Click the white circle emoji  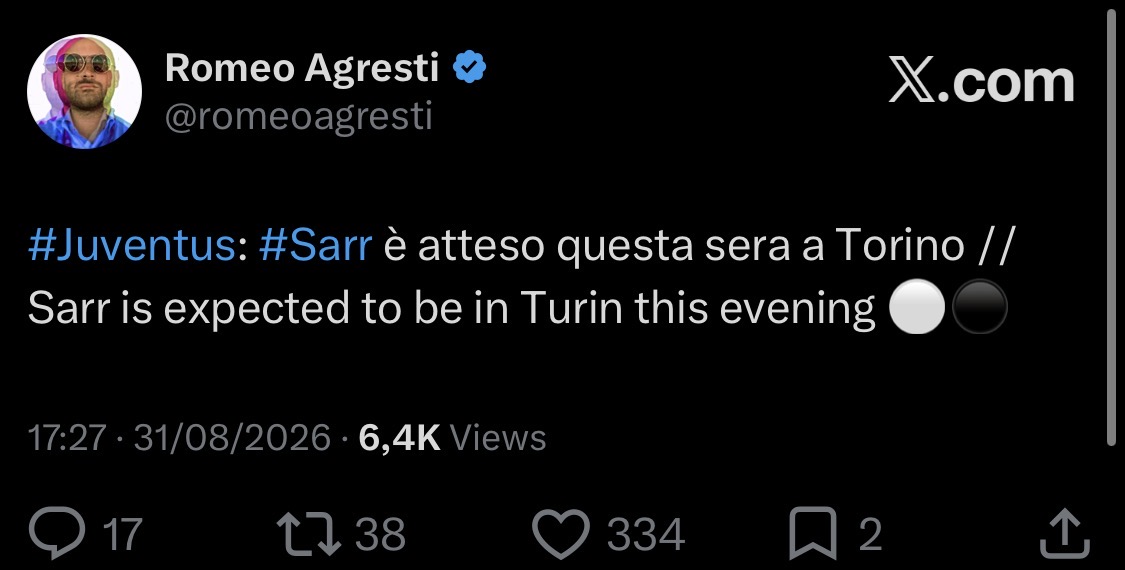pos(917,307)
